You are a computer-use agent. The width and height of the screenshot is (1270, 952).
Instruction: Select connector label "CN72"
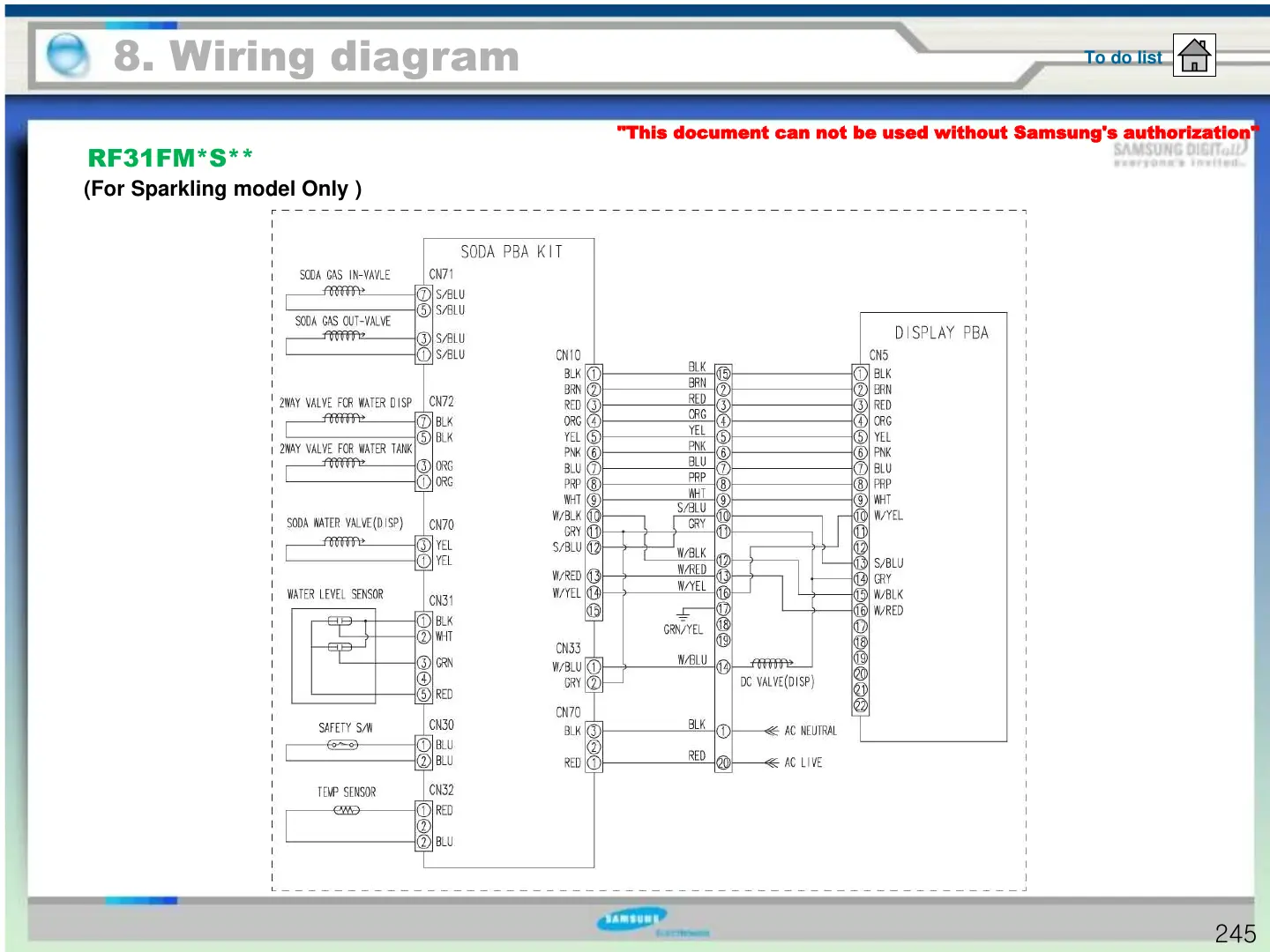(x=441, y=401)
